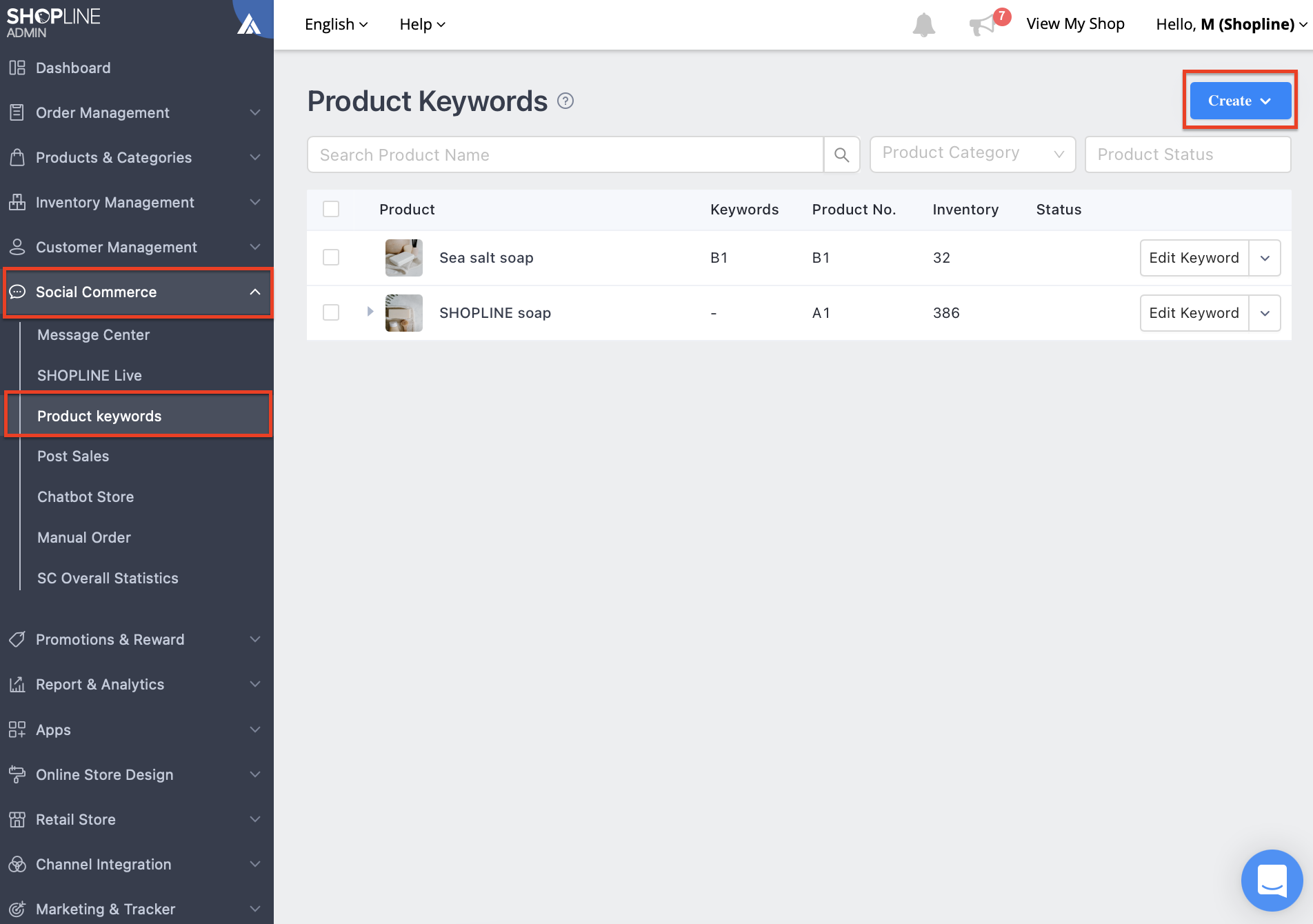Click the Keywords column header
Viewport: 1313px width, 924px height.
click(x=744, y=210)
